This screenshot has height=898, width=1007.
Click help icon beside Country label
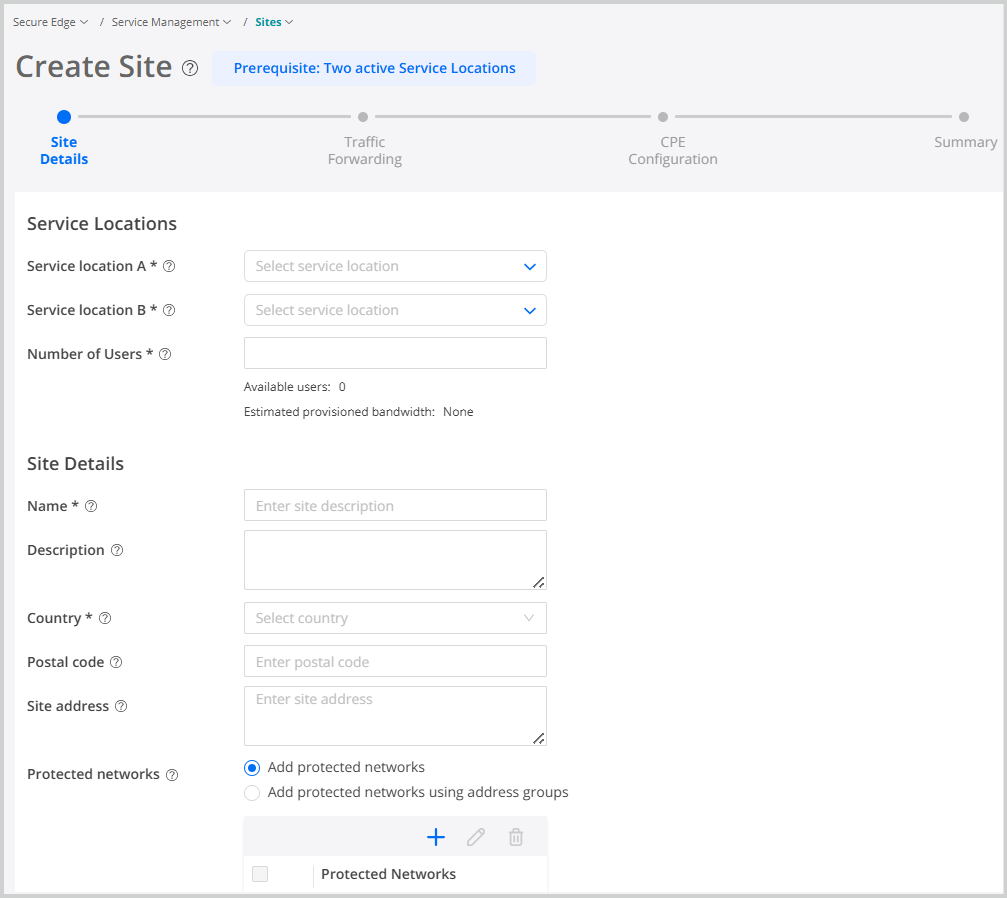(105, 618)
